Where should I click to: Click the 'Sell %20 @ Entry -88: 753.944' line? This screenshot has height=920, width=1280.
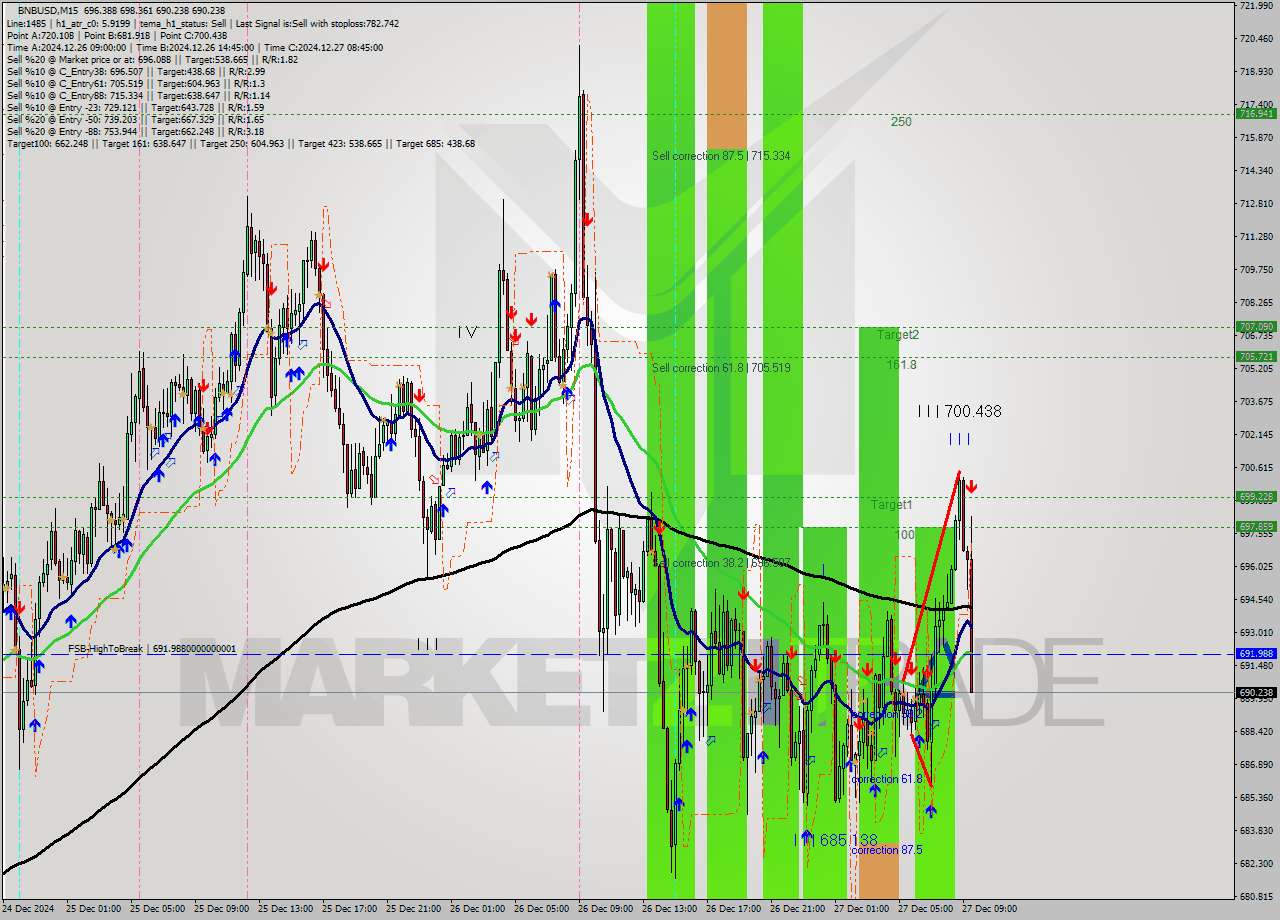135,131
